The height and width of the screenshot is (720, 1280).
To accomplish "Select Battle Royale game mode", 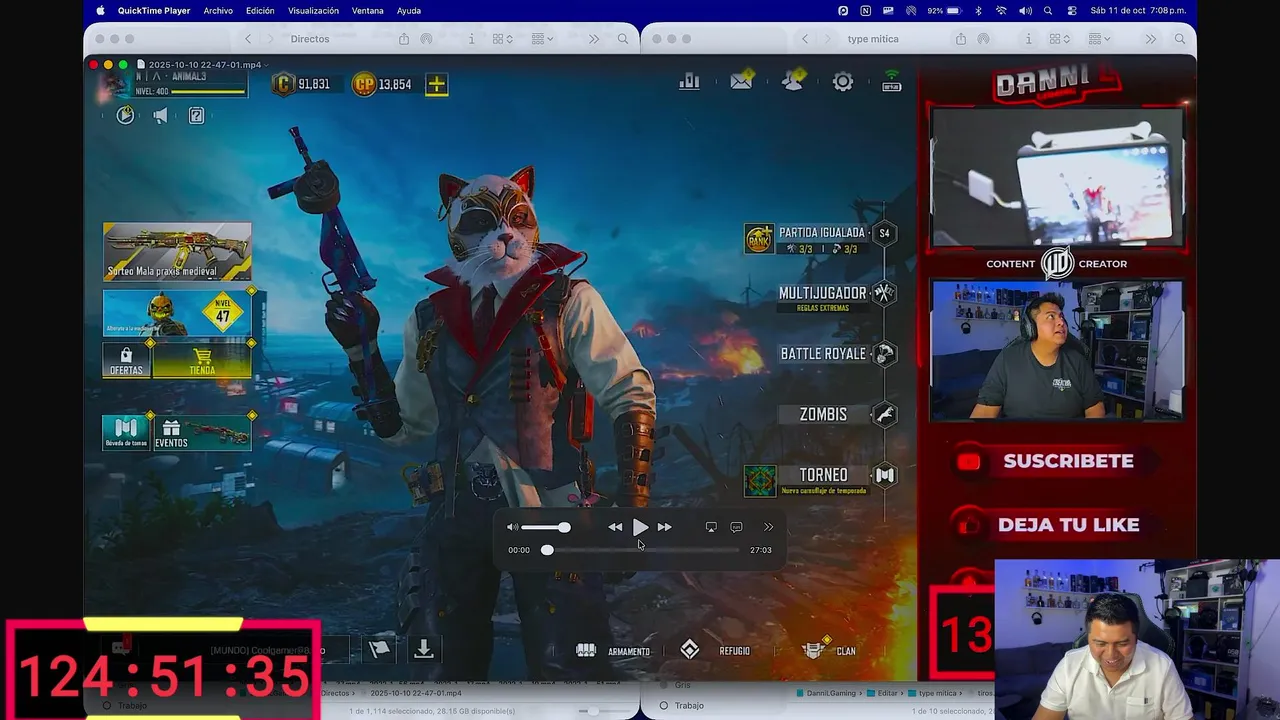I will point(838,354).
